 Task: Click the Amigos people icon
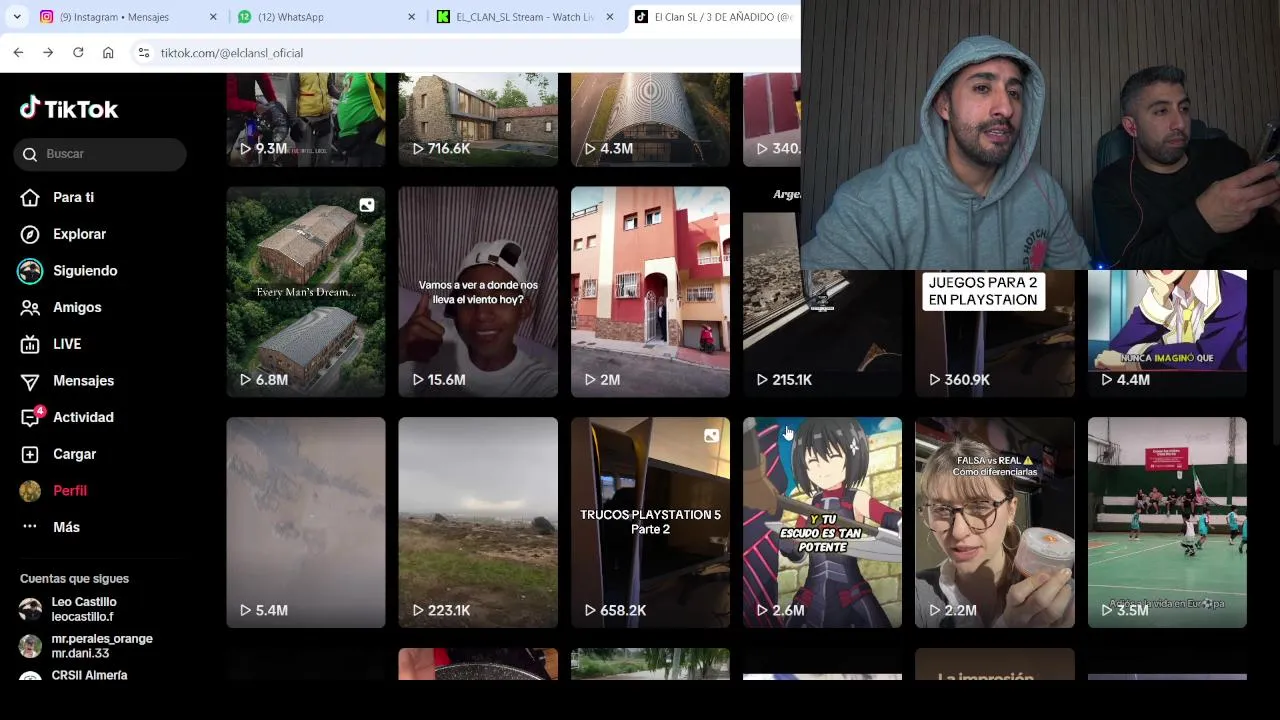pyautogui.click(x=31, y=307)
